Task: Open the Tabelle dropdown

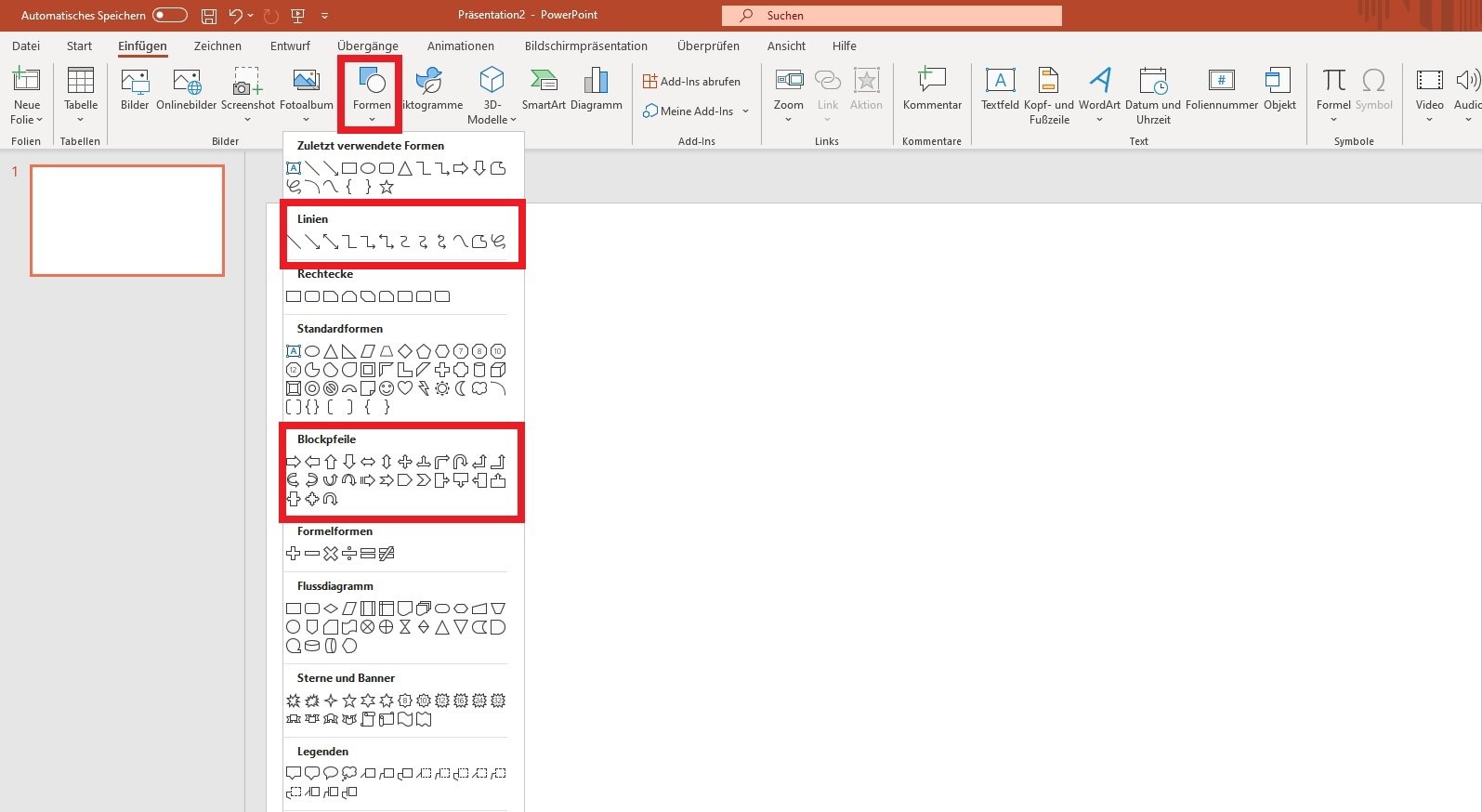Action: [x=81, y=119]
